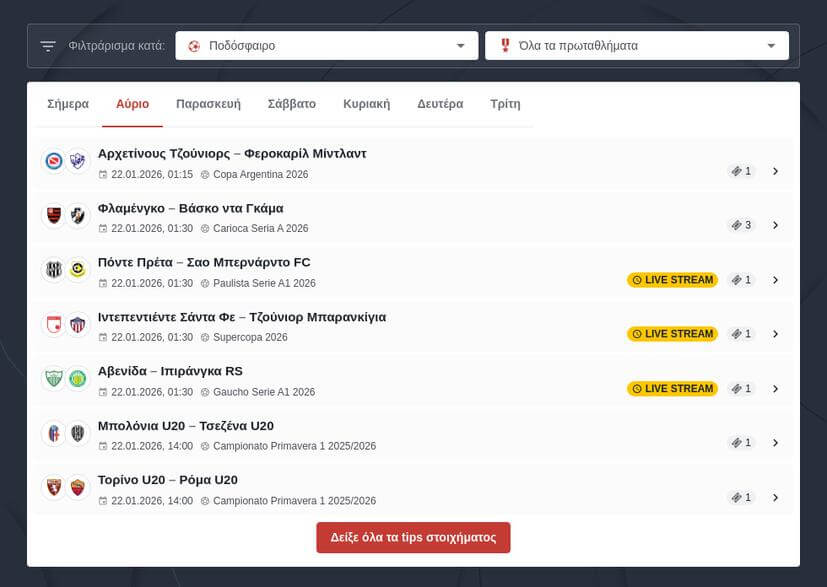The width and height of the screenshot is (827, 587).
Task: Click the Ρόμα U20 team crest
Action: coord(78,487)
